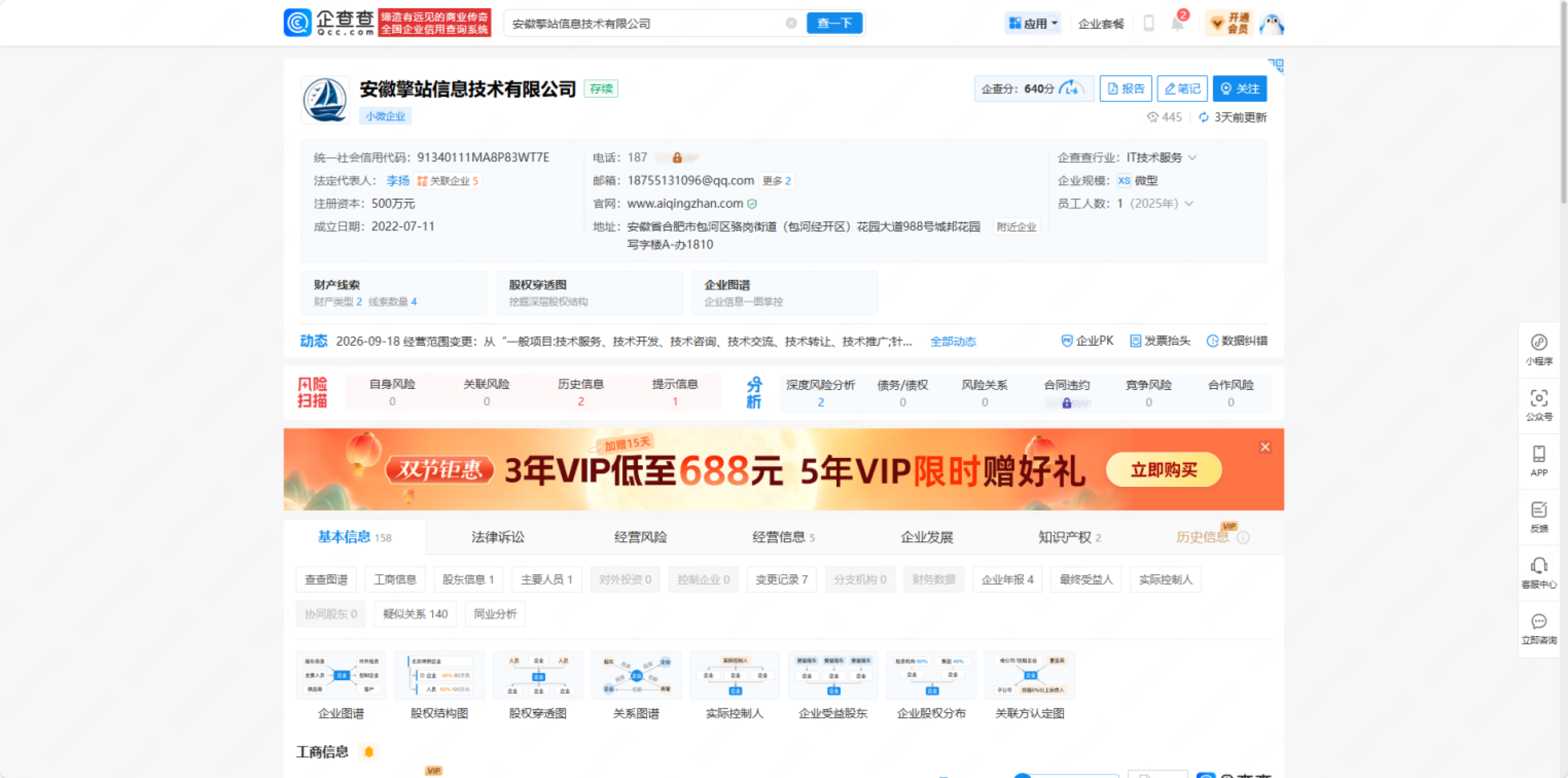Click the Qcc.com logo icon
The width and height of the screenshot is (1568, 778).
pyautogui.click(x=298, y=23)
